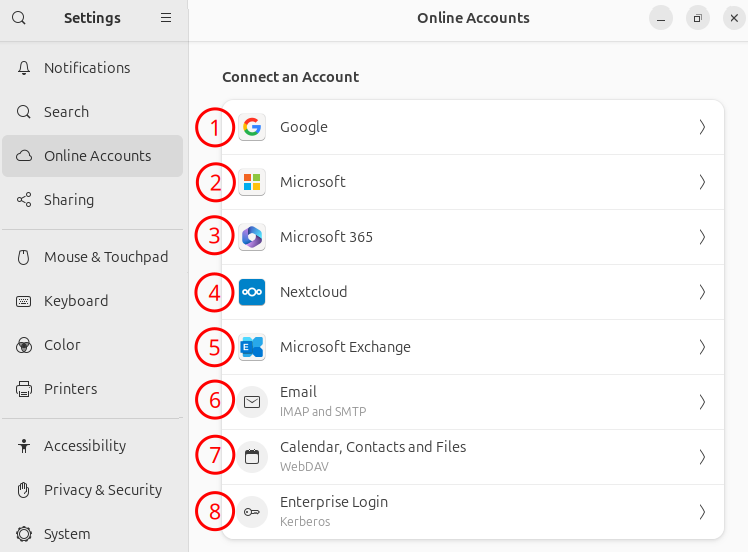Viewport: 748px width, 552px height.
Task: Click the Email envelope icon
Action: [x=252, y=402]
